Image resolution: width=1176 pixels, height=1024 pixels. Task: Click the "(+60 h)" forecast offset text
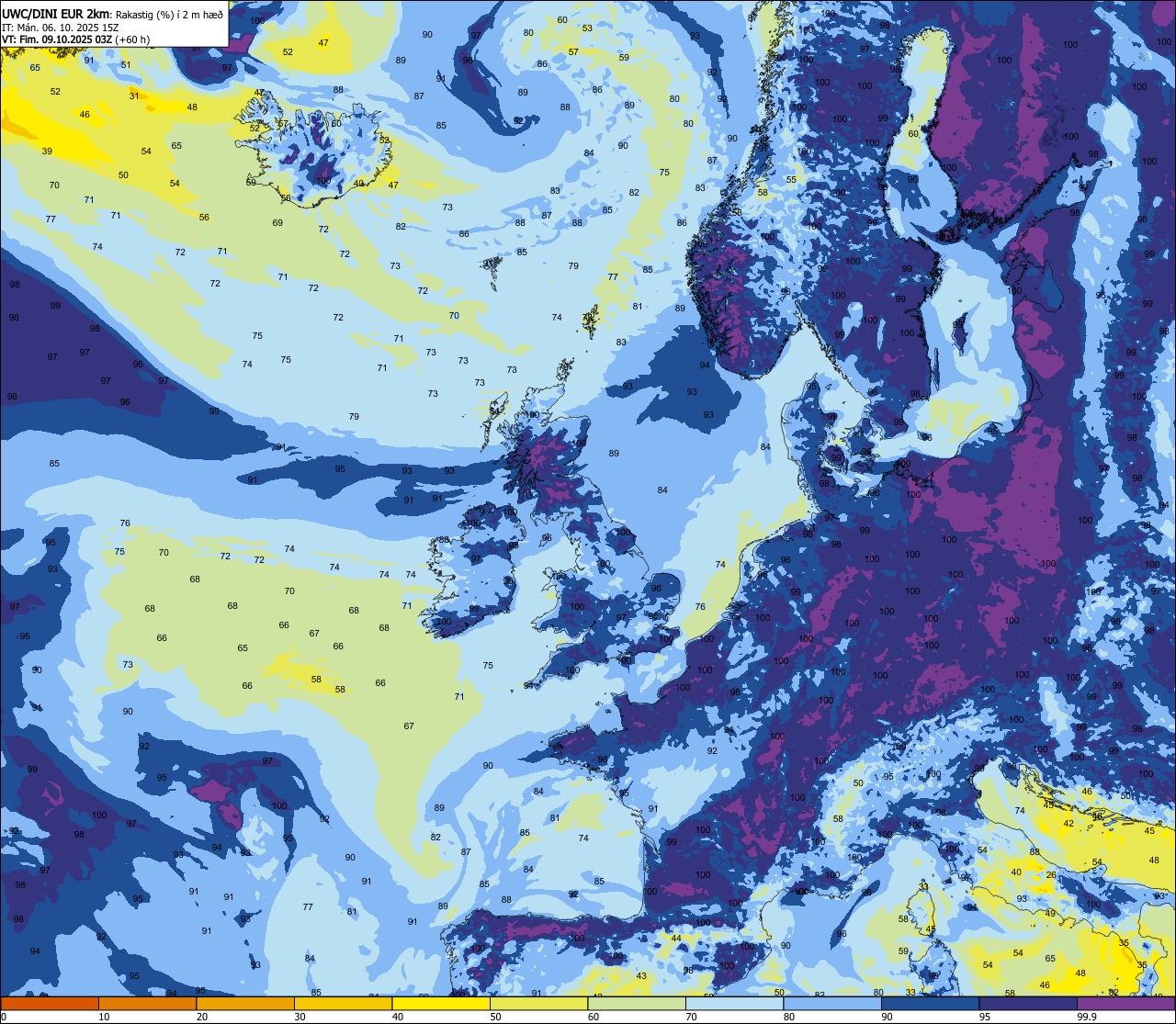(x=133, y=39)
